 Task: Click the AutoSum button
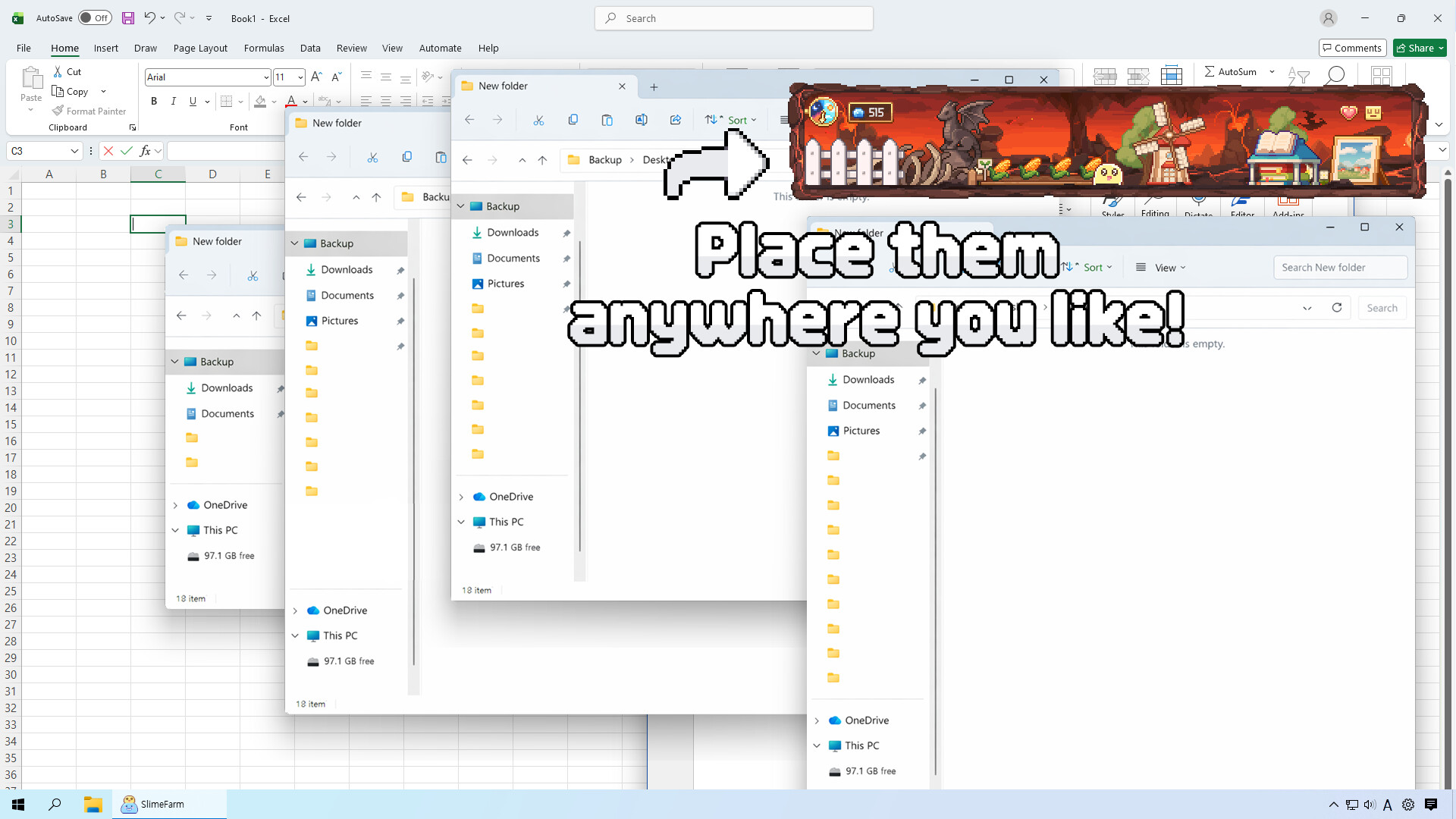pyautogui.click(x=1230, y=72)
